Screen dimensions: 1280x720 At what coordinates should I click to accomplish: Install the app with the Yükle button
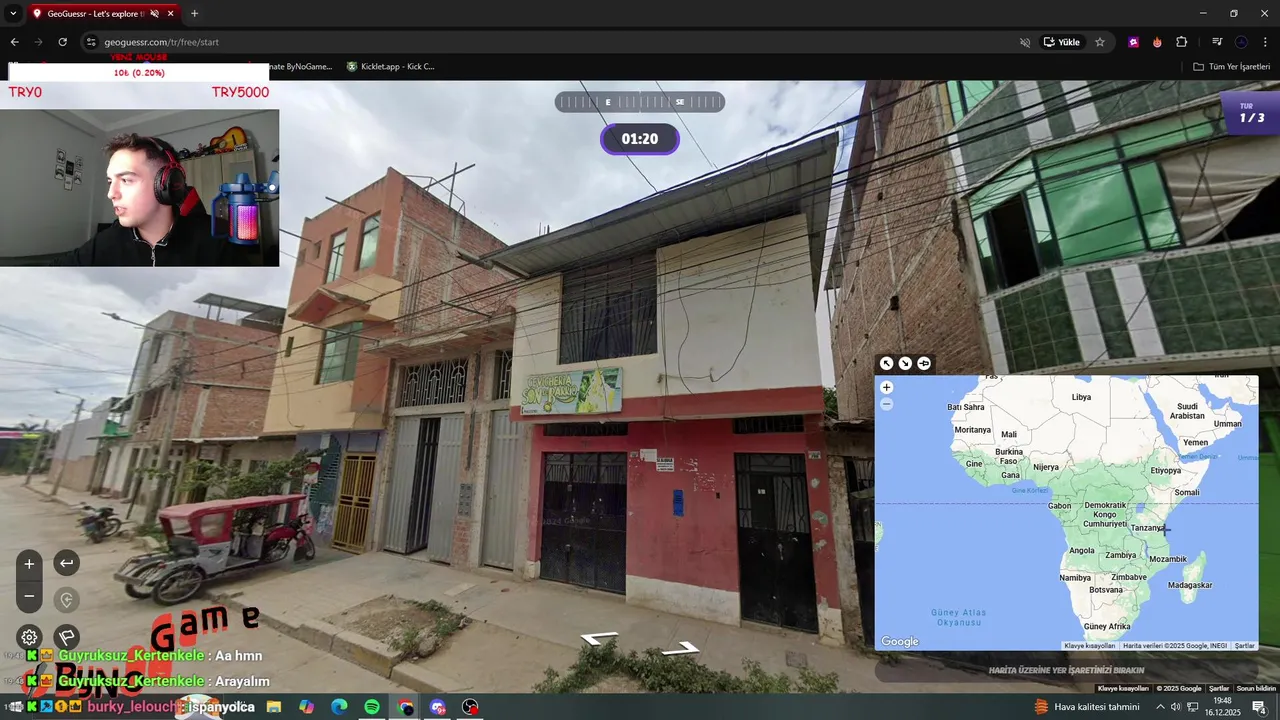pos(1062,42)
